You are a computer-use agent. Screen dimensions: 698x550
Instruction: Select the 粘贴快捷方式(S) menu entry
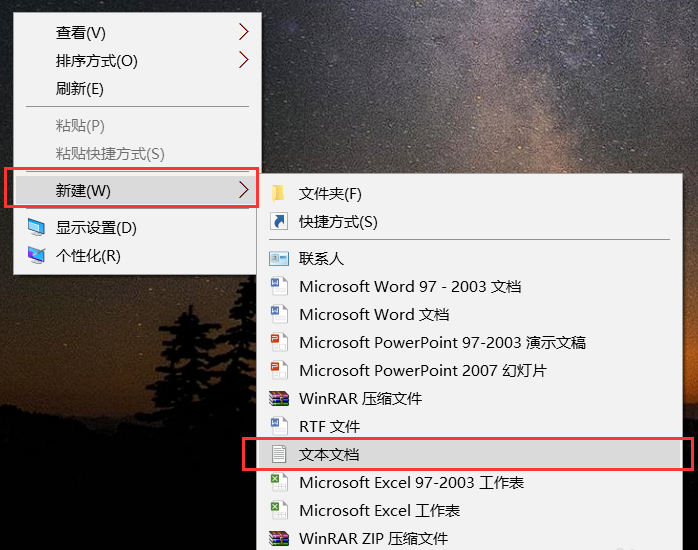click(x=137, y=154)
